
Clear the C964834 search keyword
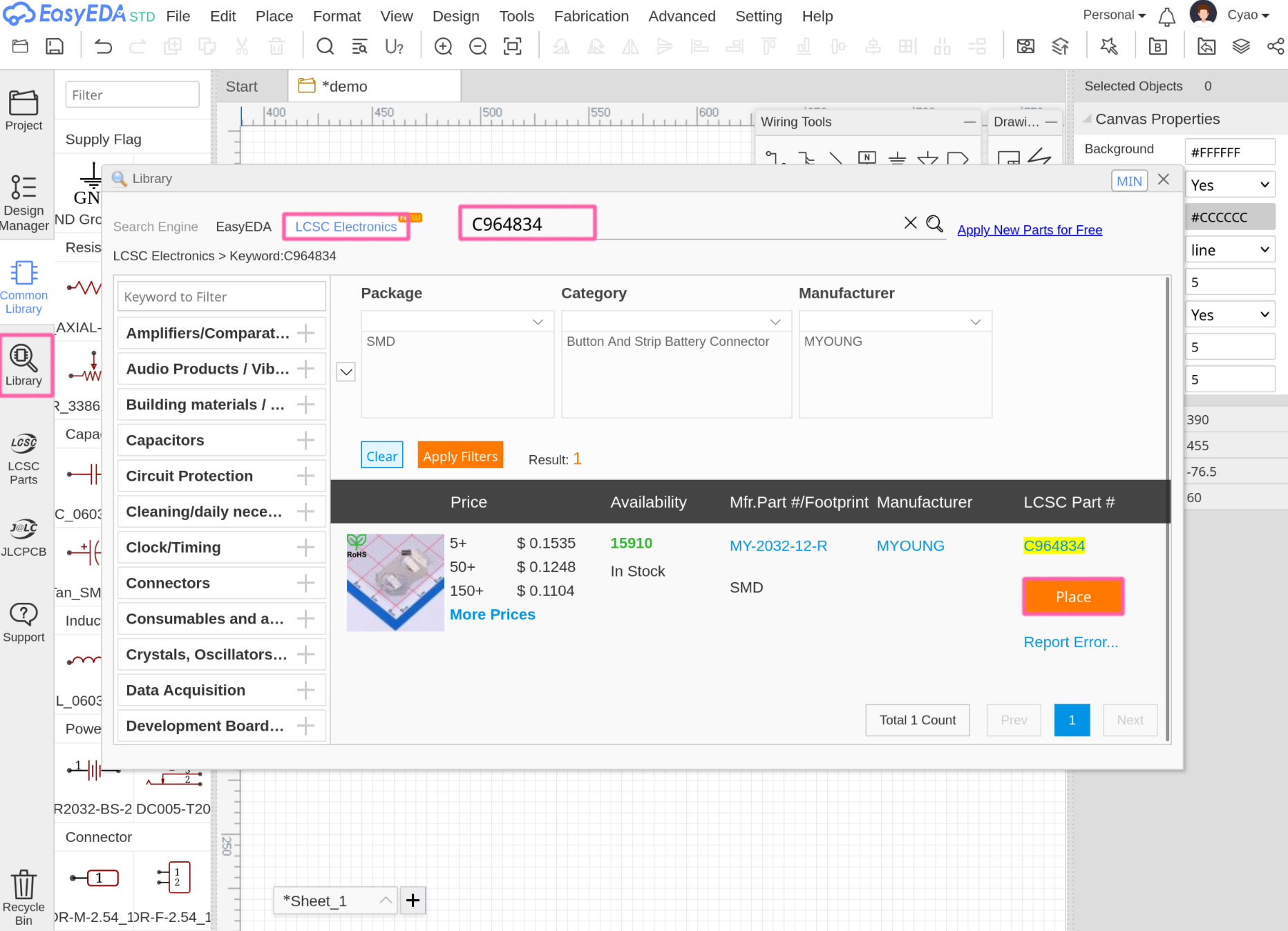[x=911, y=223]
